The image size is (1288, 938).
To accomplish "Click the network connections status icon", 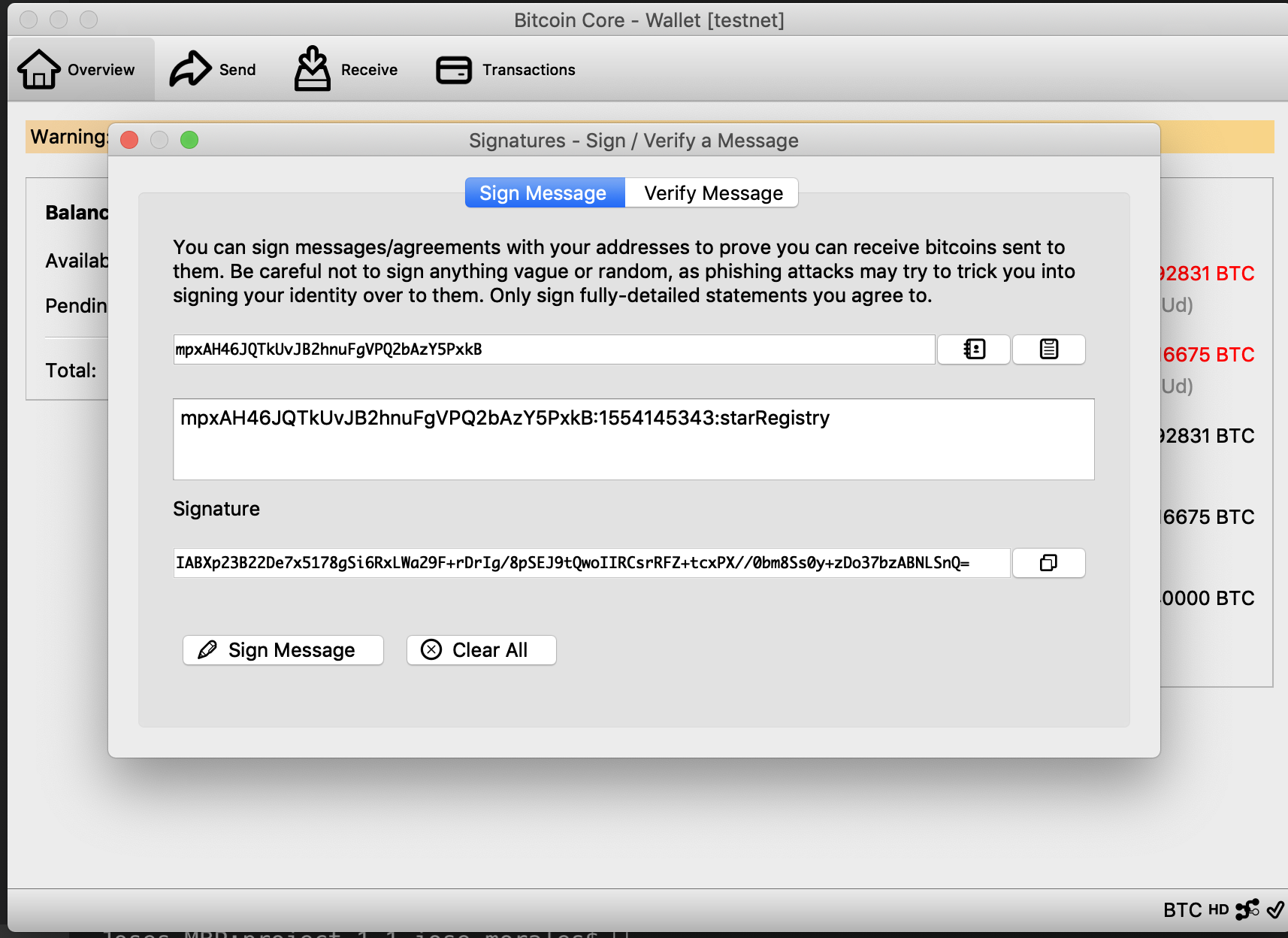I will pyautogui.click(x=1247, y=910).
